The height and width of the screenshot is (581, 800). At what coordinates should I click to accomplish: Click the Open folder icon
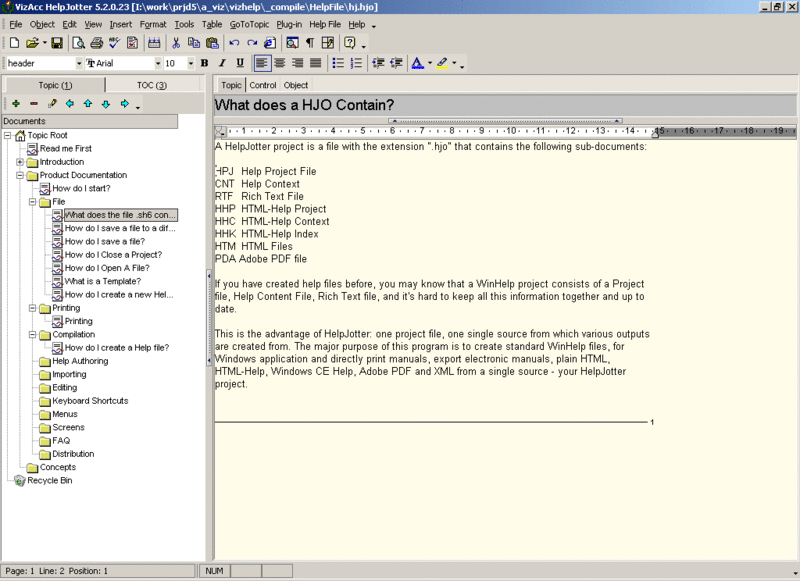(32, 43)
